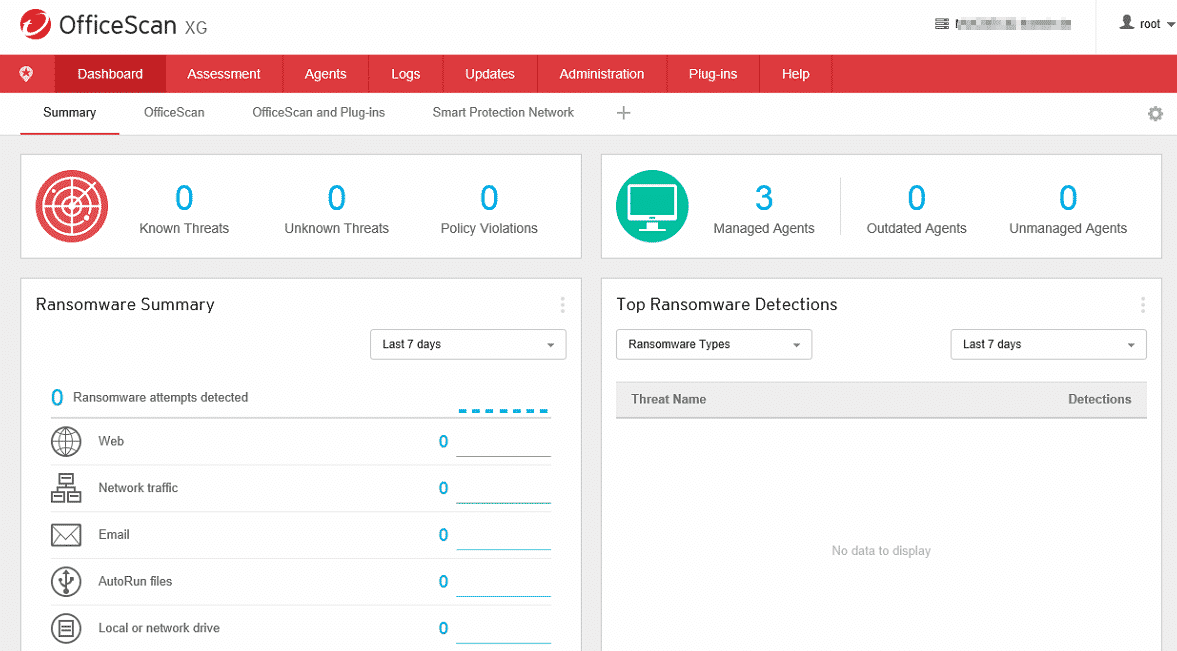Open the Assessment menu
The width and height of the screenshot is (1177, 651).
224,74
